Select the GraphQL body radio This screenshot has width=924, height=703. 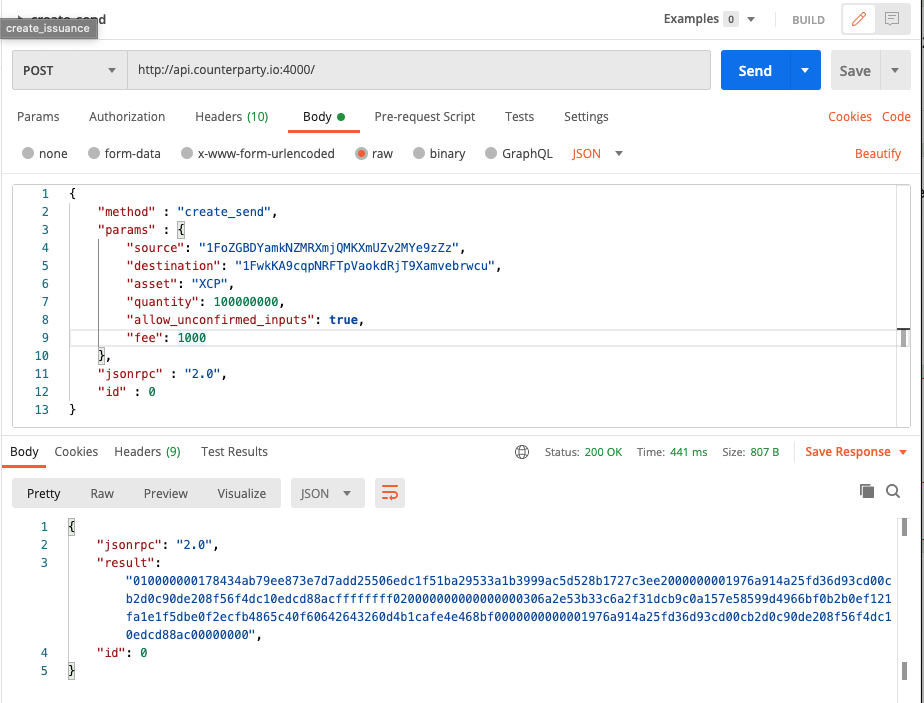tap(491, 153)
